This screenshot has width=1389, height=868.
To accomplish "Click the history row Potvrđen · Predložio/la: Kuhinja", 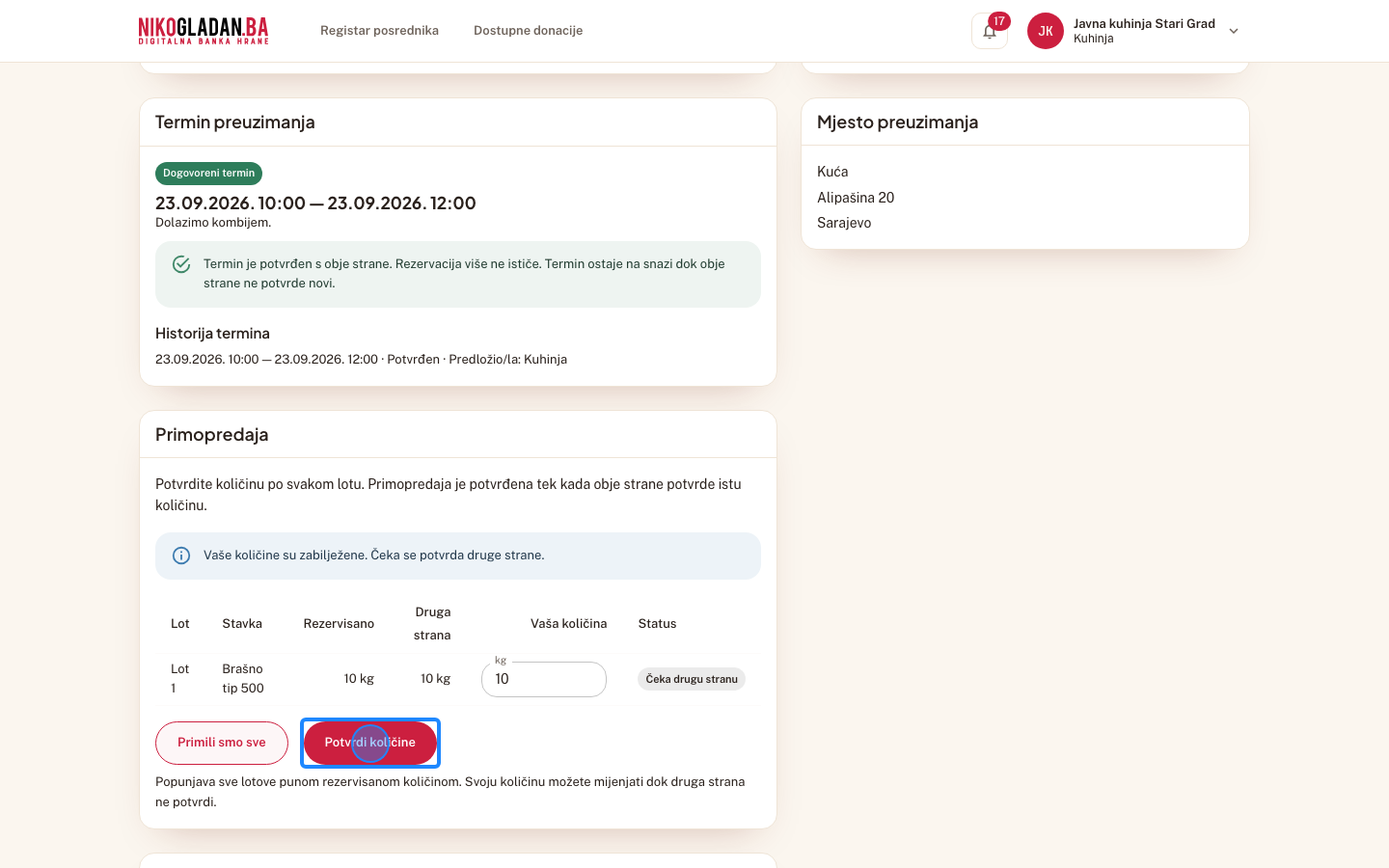I will 361,360.
